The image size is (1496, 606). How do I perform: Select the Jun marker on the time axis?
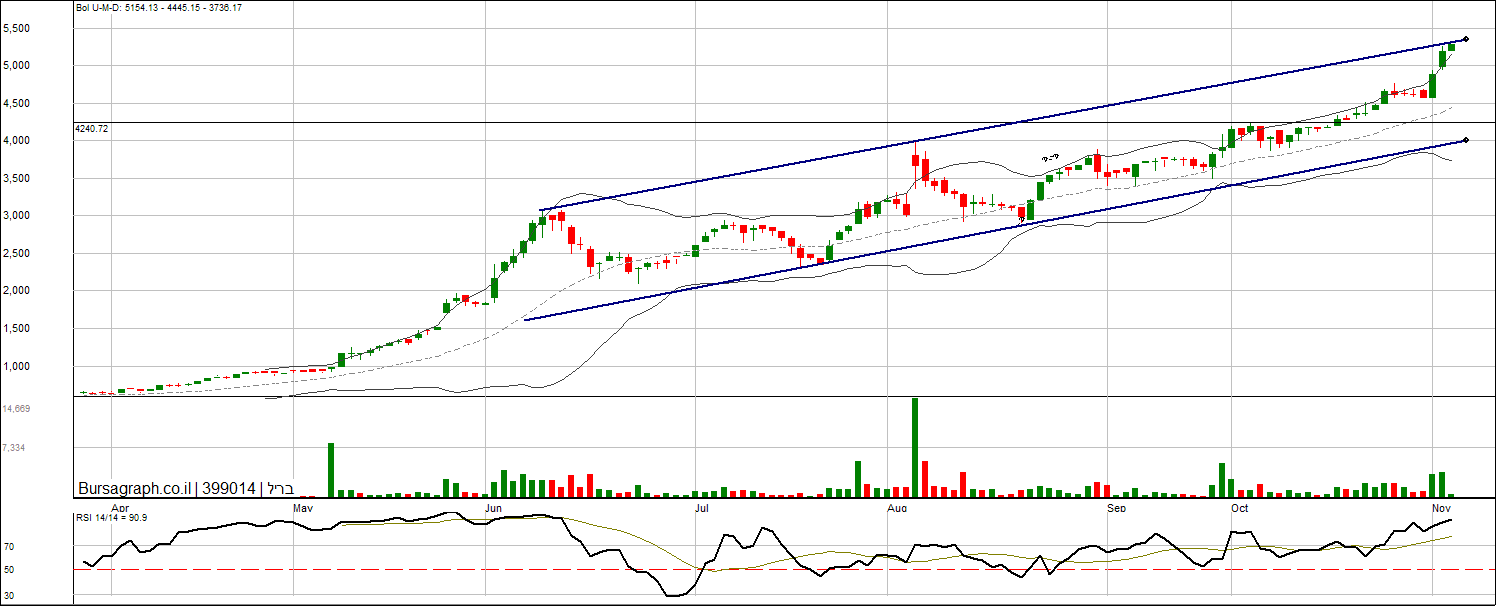point(493,508)
